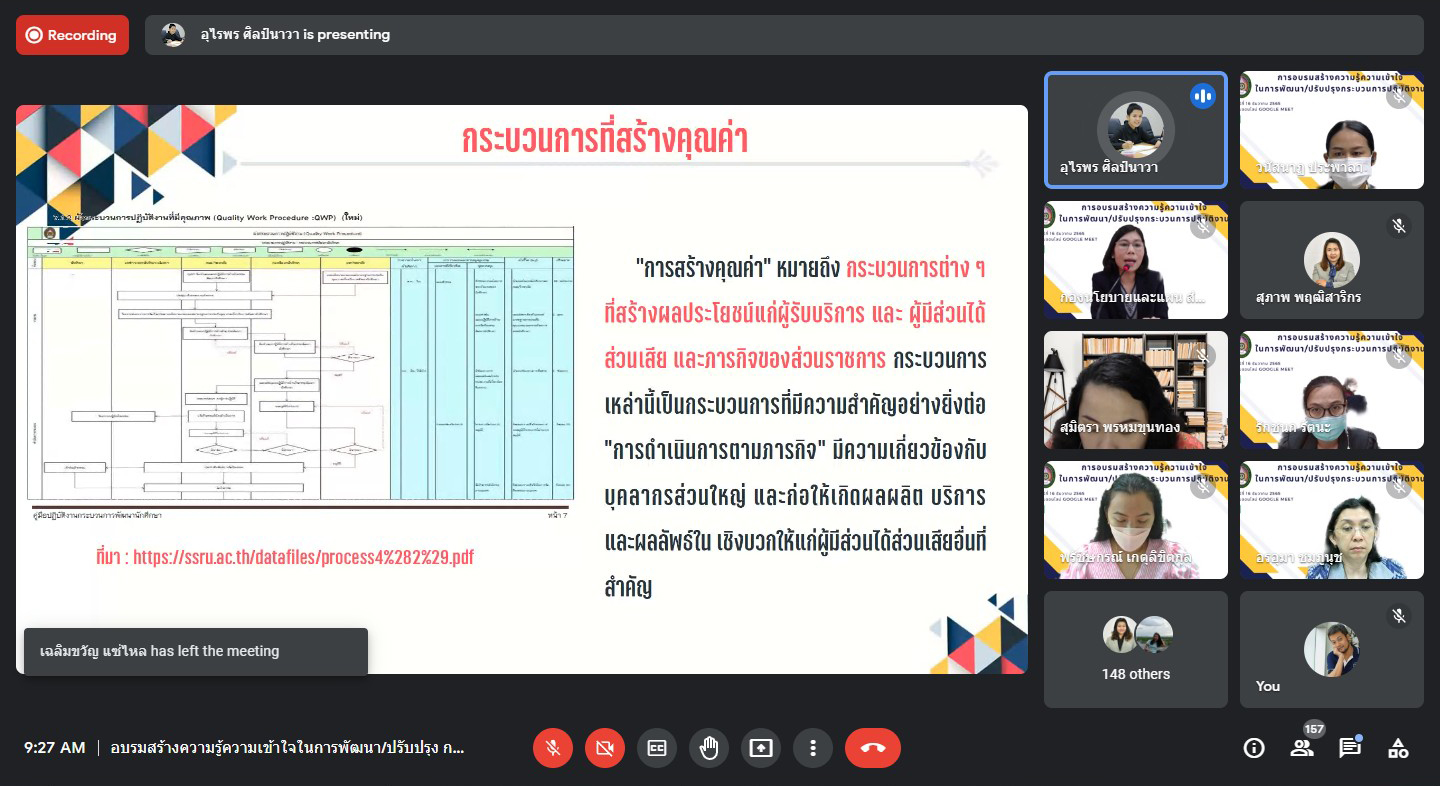The image size is (1440, 786).
Task: Leave the call with the red hang-up button
Action: pyautogui.click(x=872, y=748)
